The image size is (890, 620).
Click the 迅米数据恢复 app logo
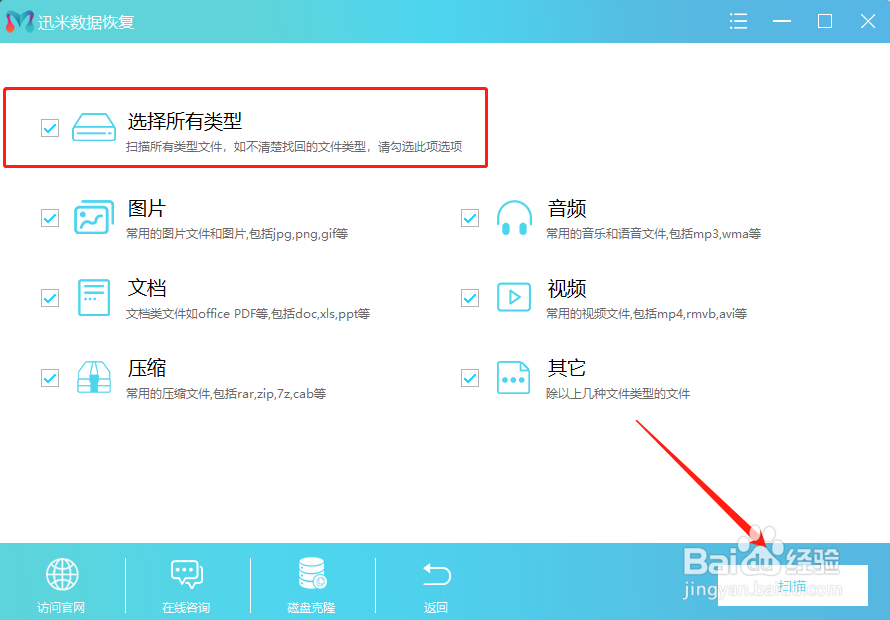[20, 22]
